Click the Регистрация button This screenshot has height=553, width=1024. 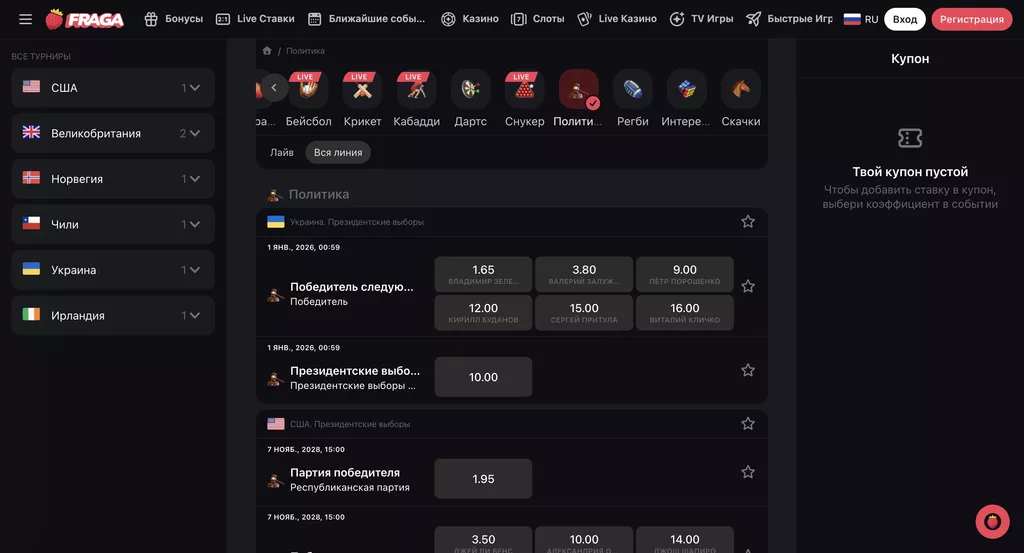(x=972, y=19)
